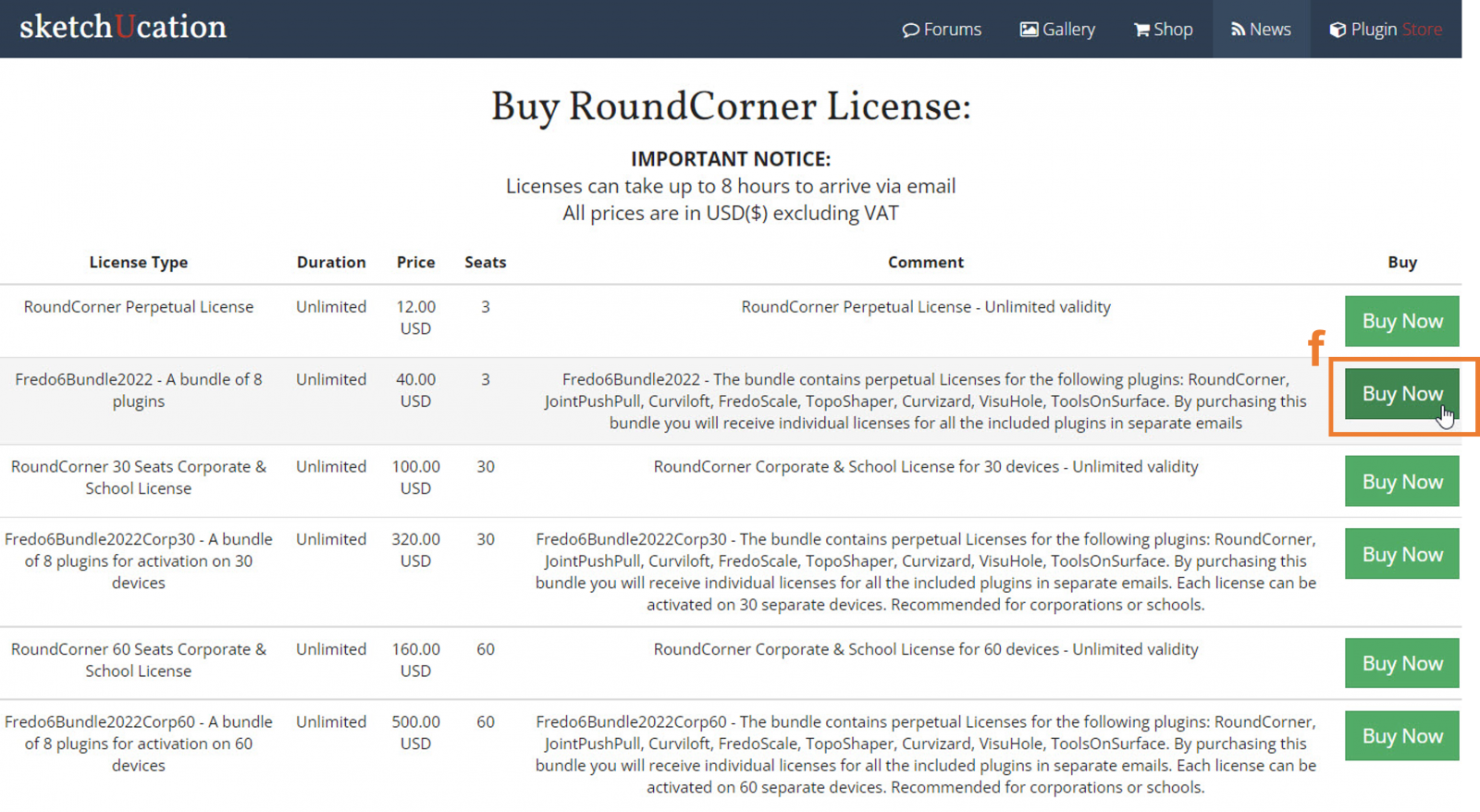
Task: Buy Now for RoundCorner 30 Seats Corporate license
Action: tap(1402, 481)
